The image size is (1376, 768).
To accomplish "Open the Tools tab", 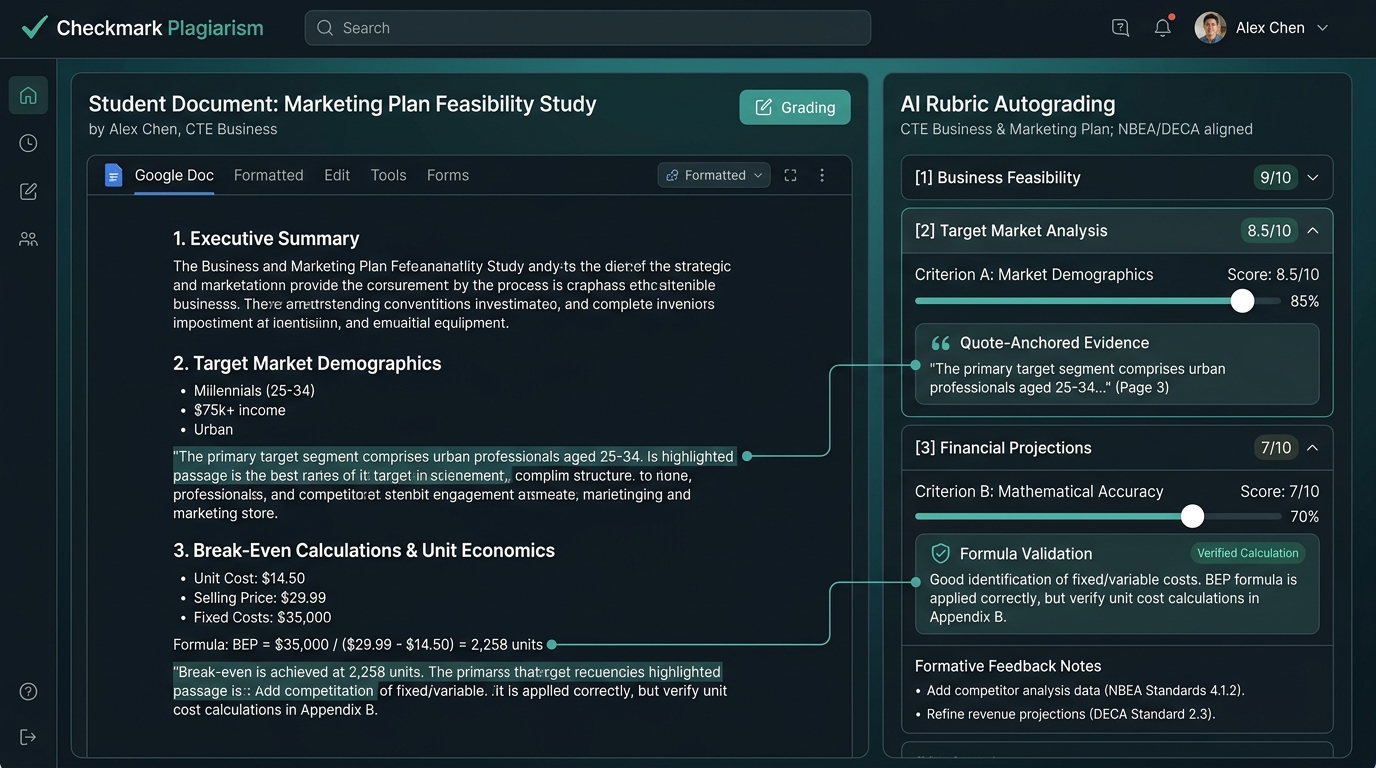I will 388,175.
